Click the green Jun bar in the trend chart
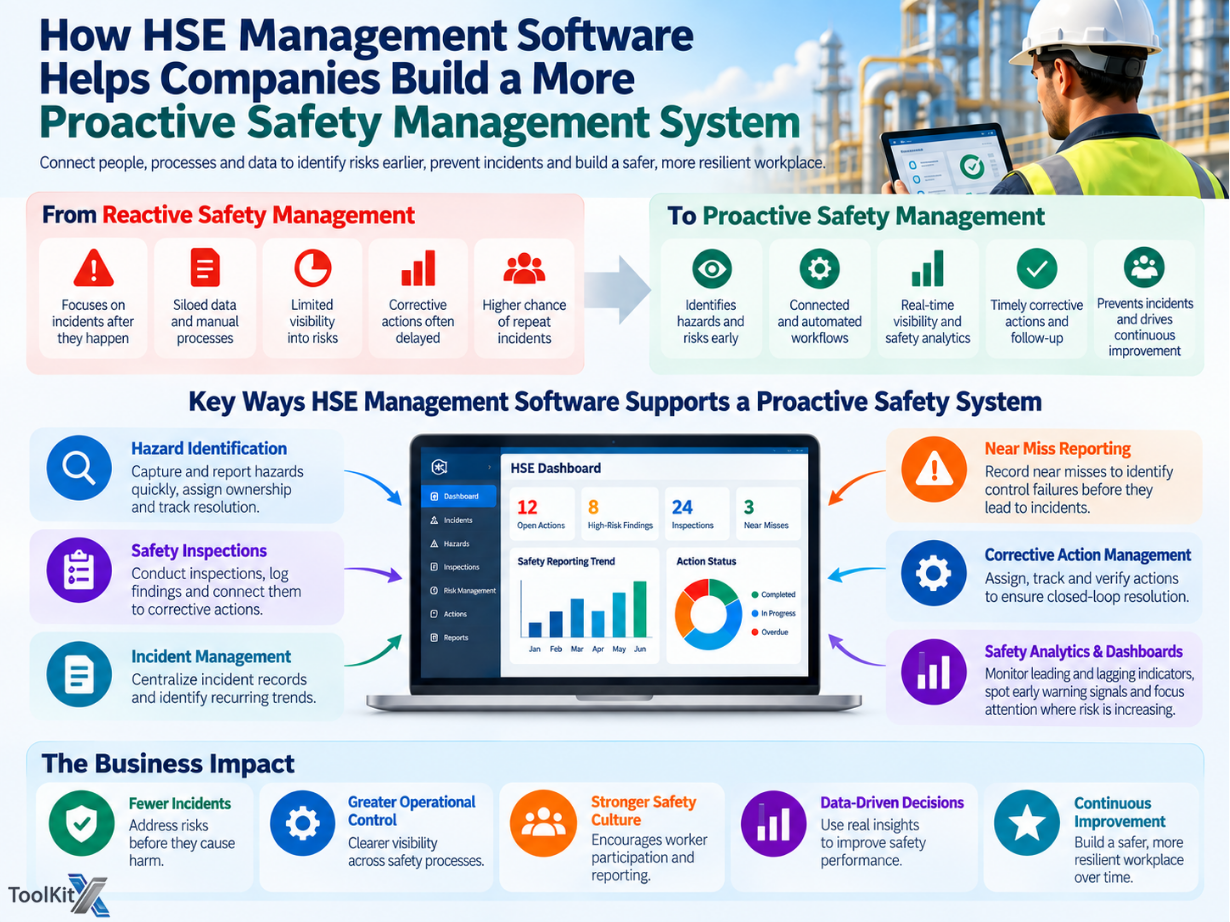The width and height of the screenshot is (1230, 922). point(640,609)
